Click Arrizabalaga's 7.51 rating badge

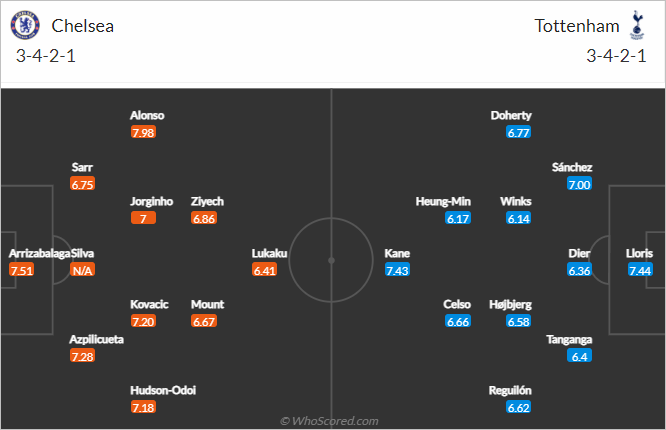tap(21, 270)
